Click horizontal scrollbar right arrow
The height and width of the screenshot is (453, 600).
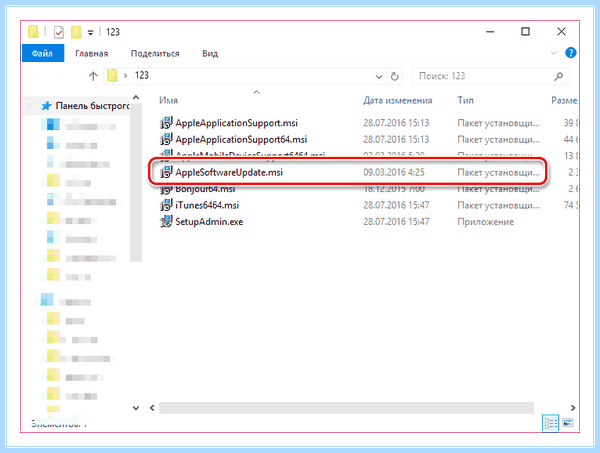click(x=573, y=408)
